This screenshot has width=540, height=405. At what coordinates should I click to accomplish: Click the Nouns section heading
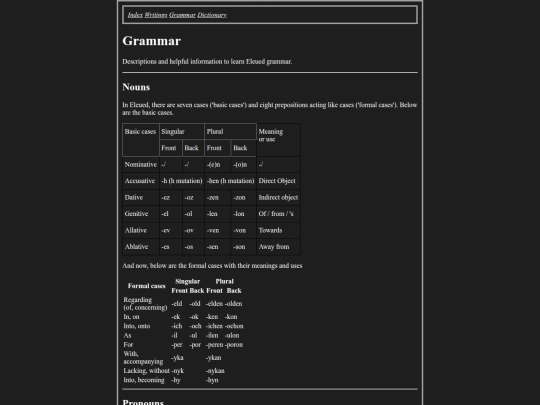click(136, 87)
